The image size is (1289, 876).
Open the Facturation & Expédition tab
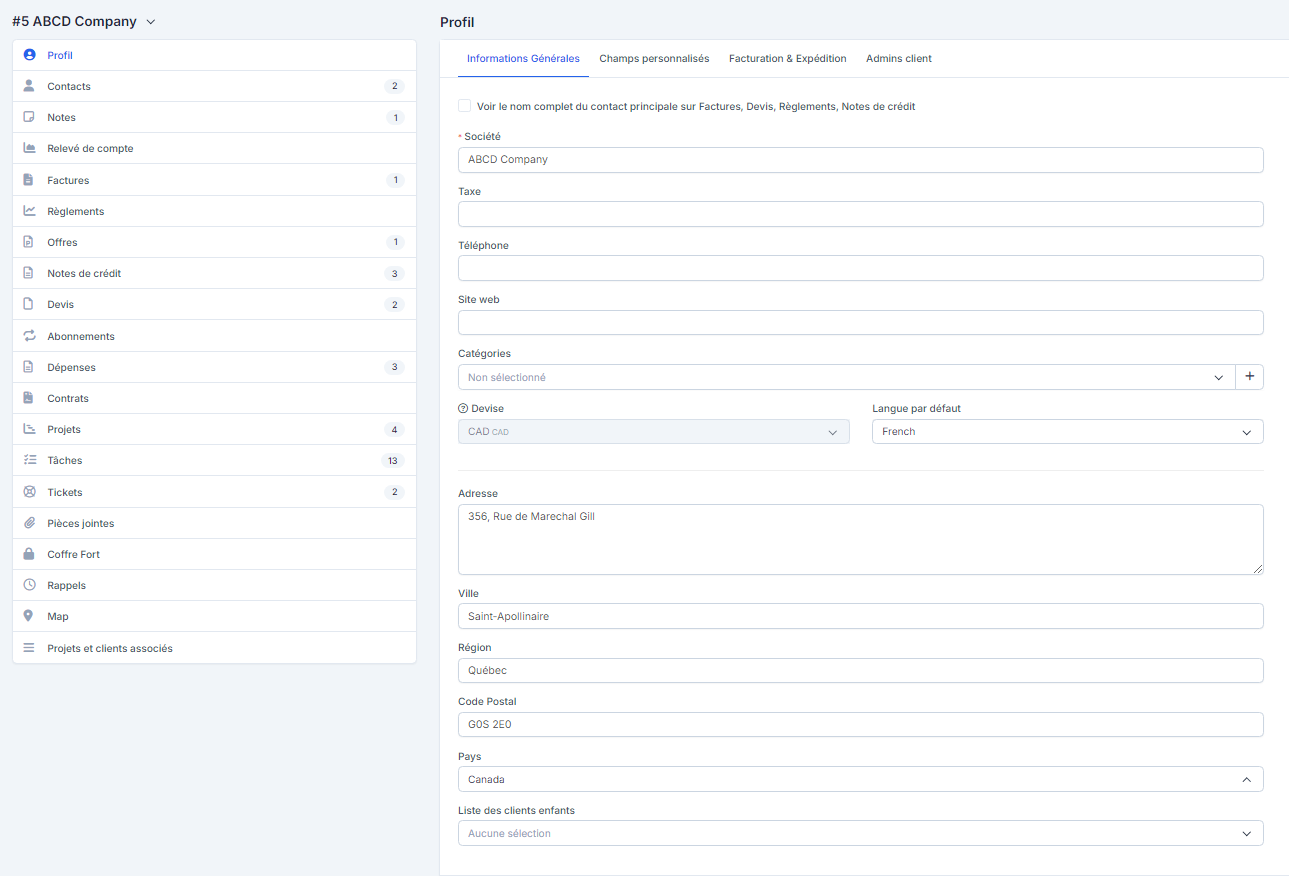[x=788, y=59]
